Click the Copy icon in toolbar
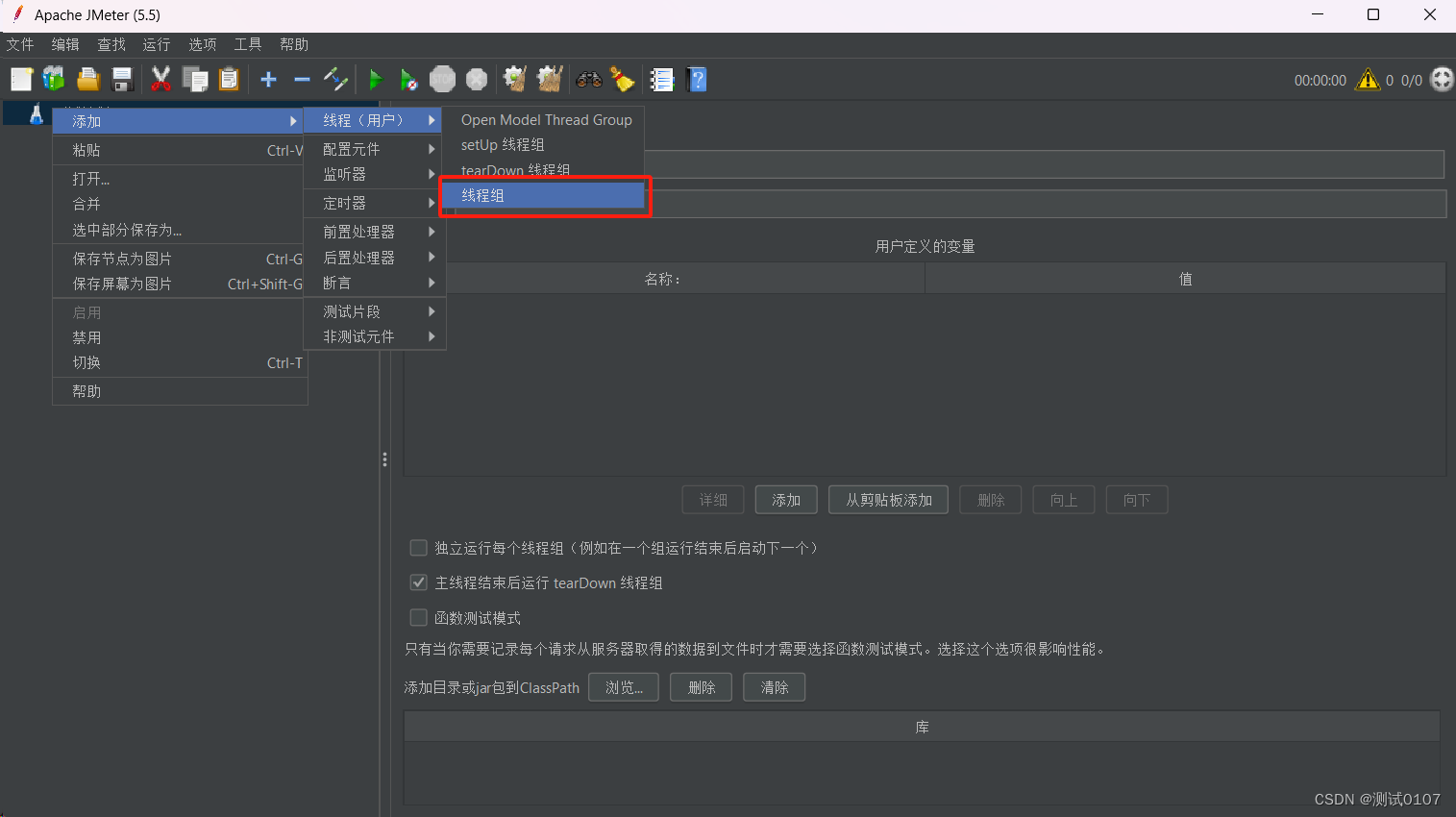The width and height of the screenshot is (1456, 817). coord(195,80)
